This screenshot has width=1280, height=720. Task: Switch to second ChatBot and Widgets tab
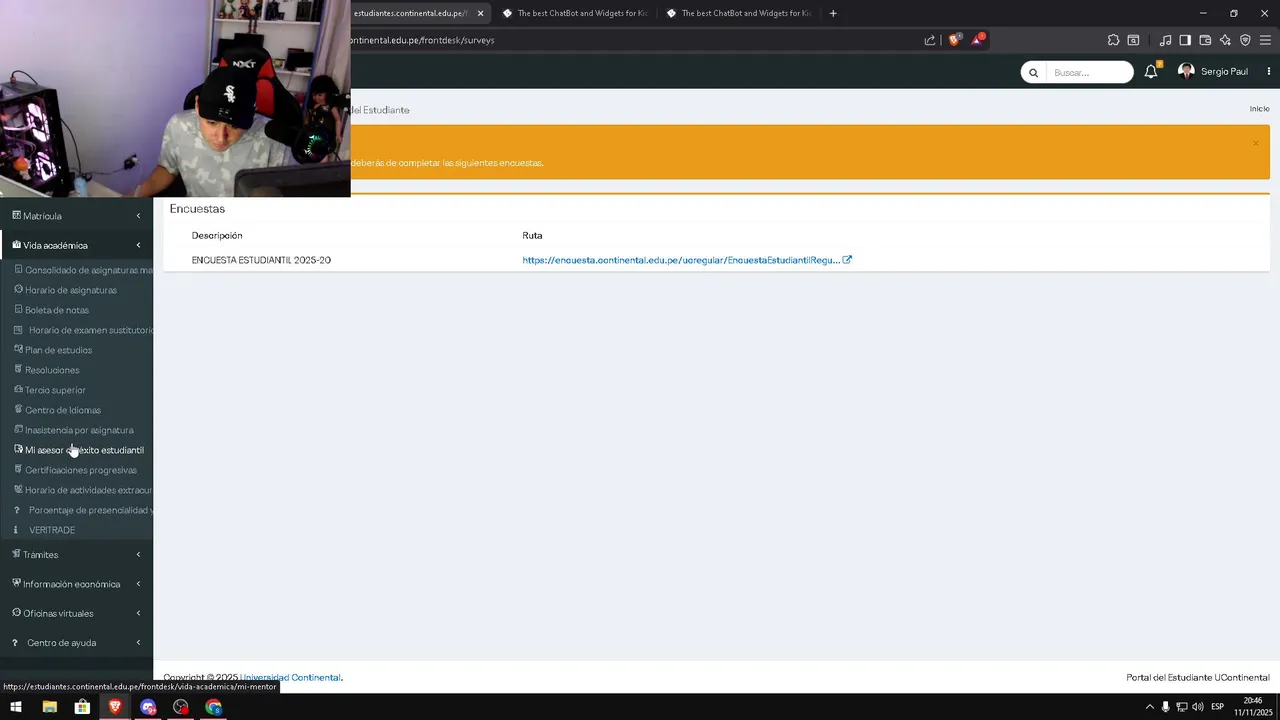coord(737,13)
